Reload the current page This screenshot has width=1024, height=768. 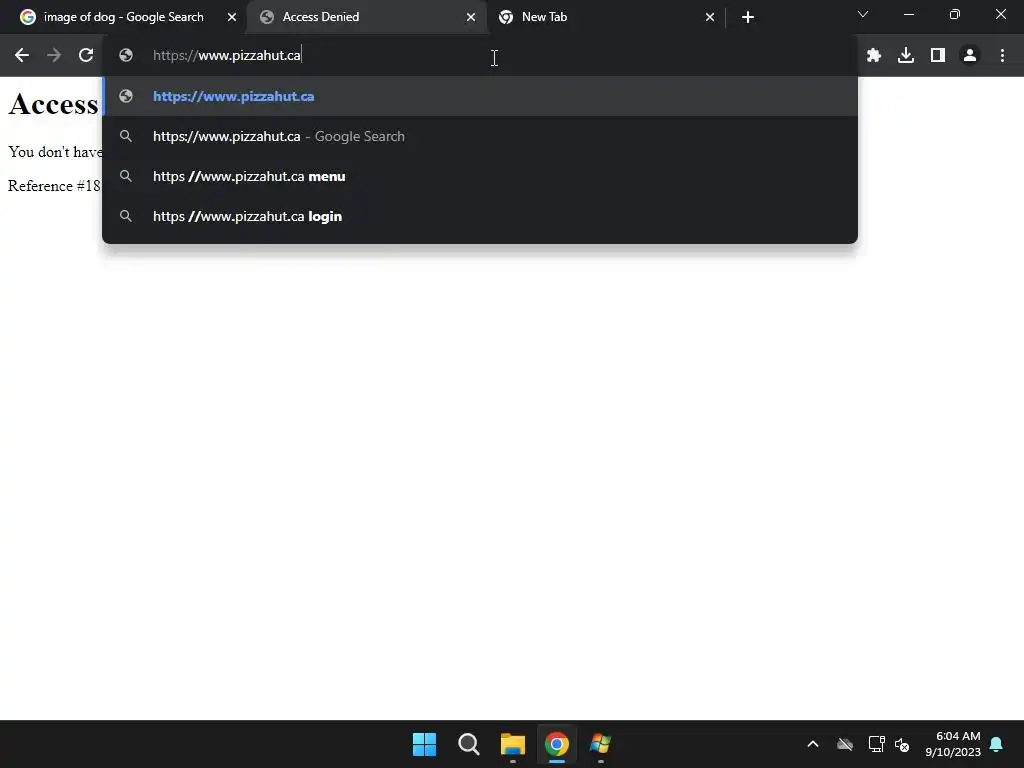86,56
